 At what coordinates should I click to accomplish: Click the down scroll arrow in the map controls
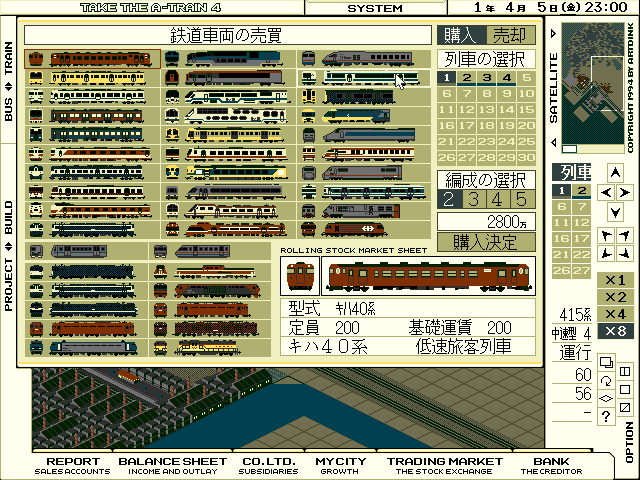pyautogui.click(x=616, y=213)
